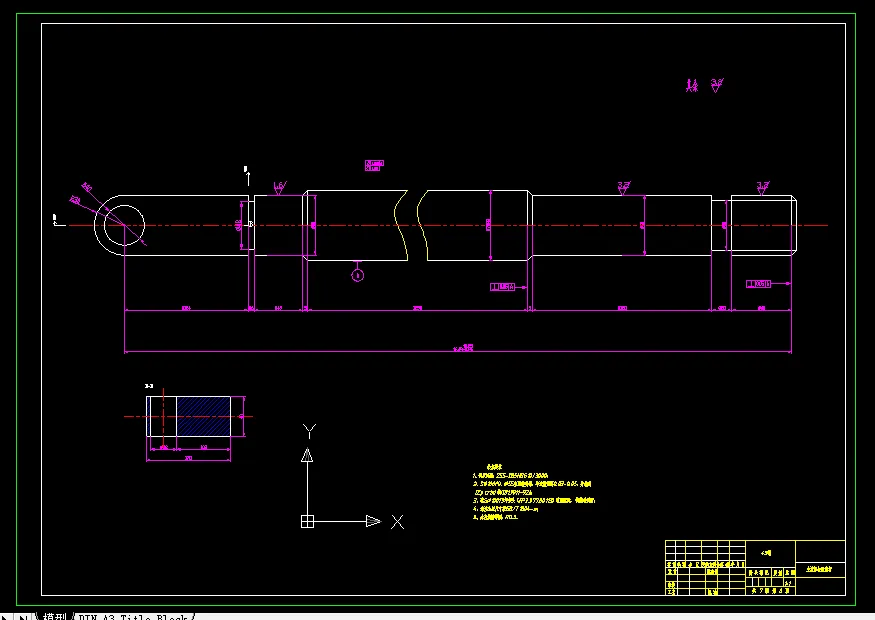The image size is (875, 620).
Task: Select the boxed annotation above the shaft
Action: (374, 165)
